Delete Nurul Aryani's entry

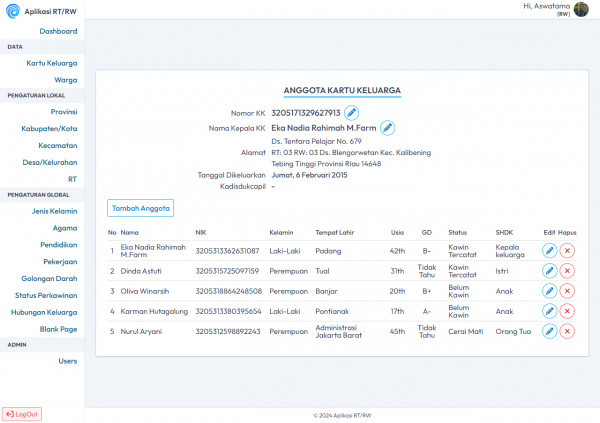[567, 331]
